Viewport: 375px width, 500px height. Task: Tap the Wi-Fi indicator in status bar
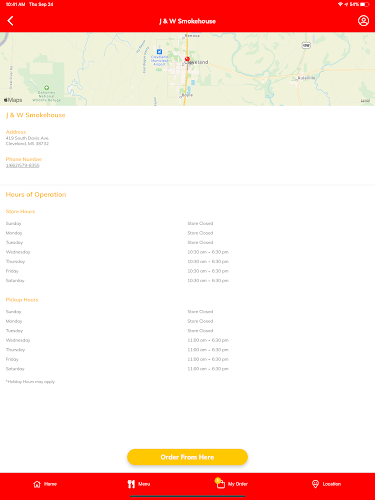click(x=340, y=4)
